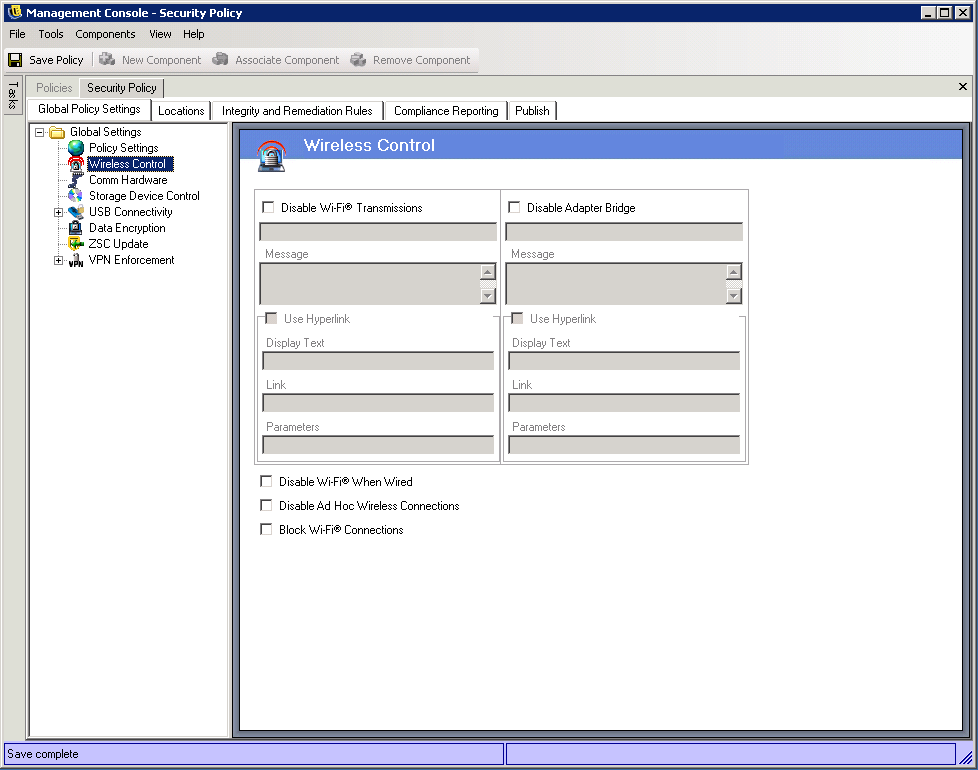The width and height of the screenshot is (978, 770).
Task: Click the Data Encryption padlock icon
Action: coord(76,228)
